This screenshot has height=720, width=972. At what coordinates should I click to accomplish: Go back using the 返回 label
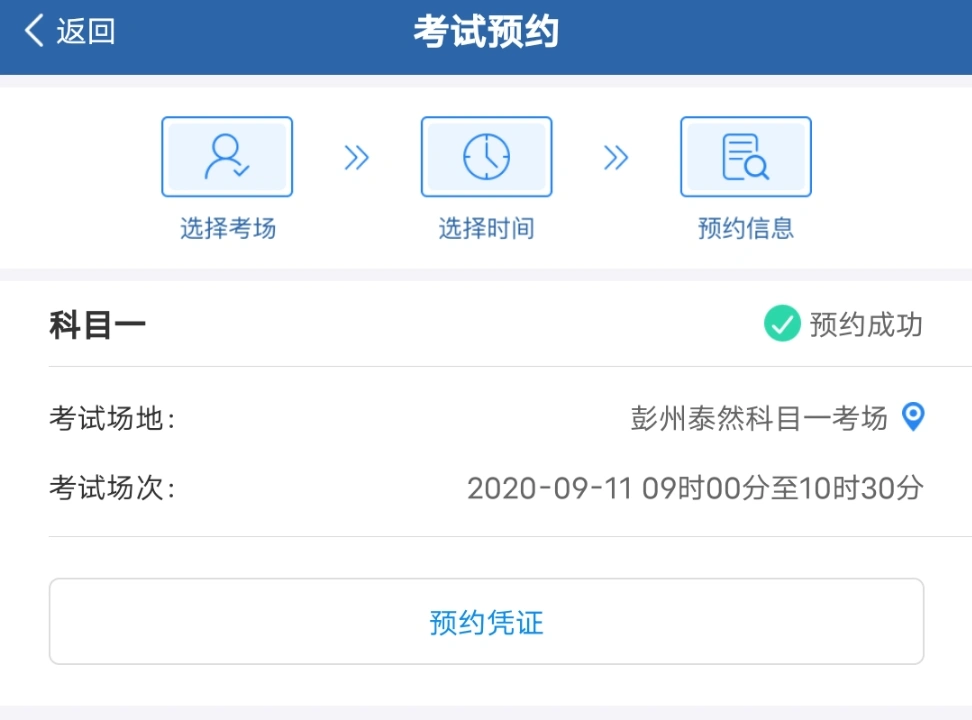tap(86, 31)
